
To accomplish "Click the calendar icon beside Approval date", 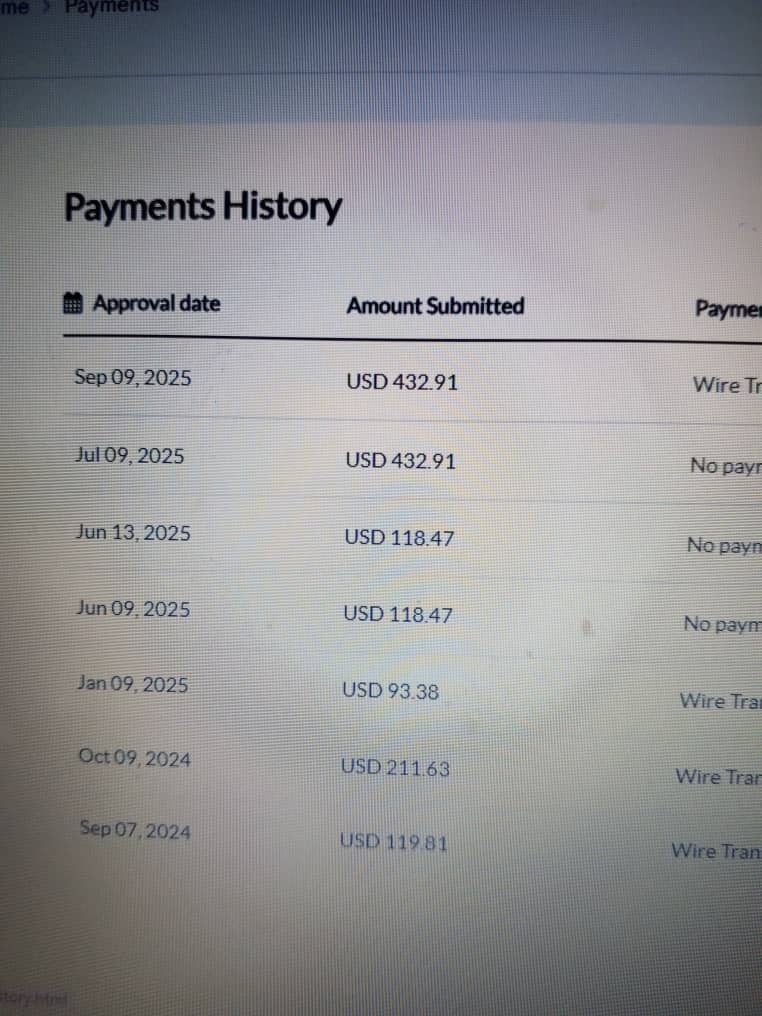I will coord(73,303).
